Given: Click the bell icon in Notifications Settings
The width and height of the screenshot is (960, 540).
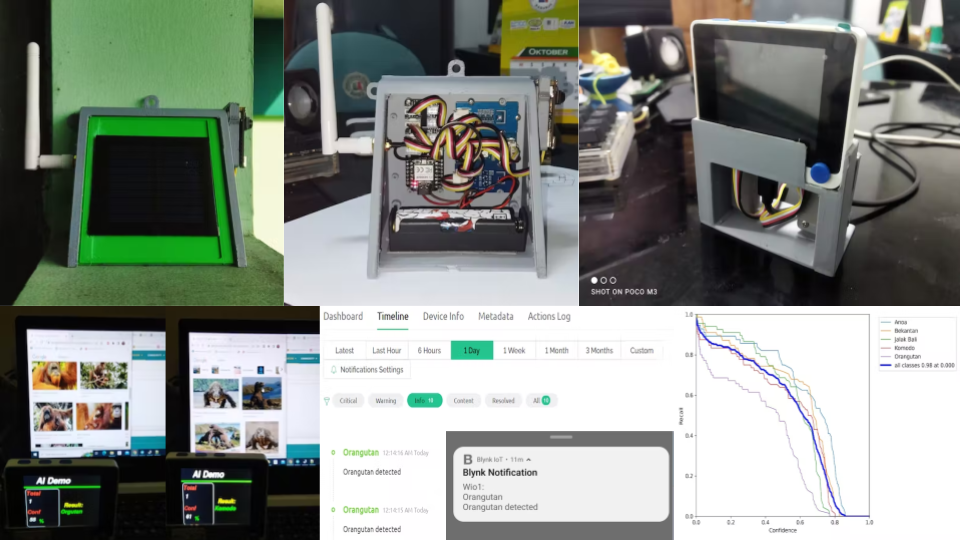Looking at the screenshot, I should tap(334, 370).
